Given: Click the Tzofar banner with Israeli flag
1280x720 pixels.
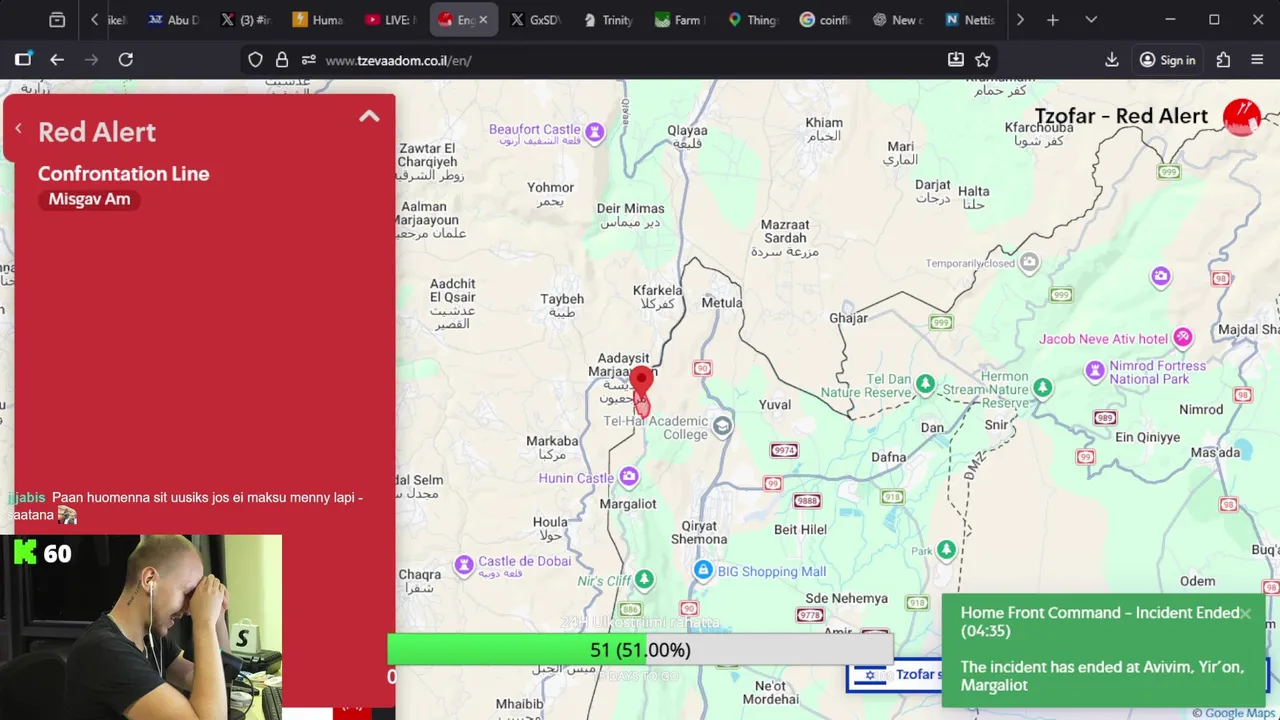Looking at the screenshot, I should 894,675.
